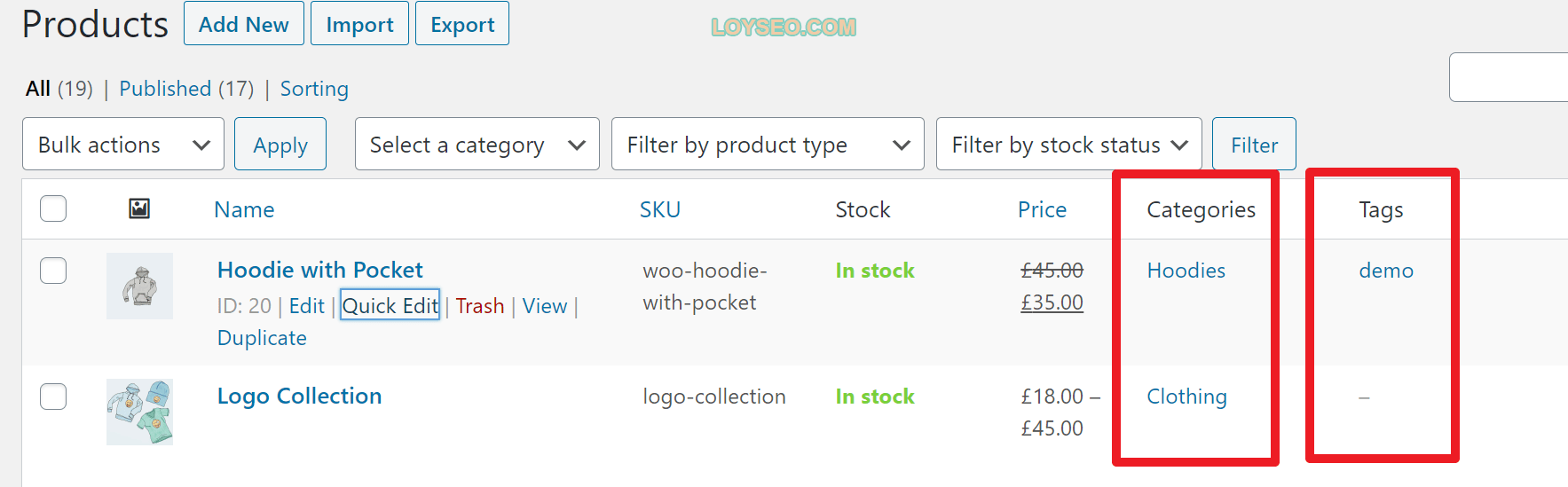The image size is (1568, 487).
Task: Click the Add New product button
Action: click(x=244, y=24)
